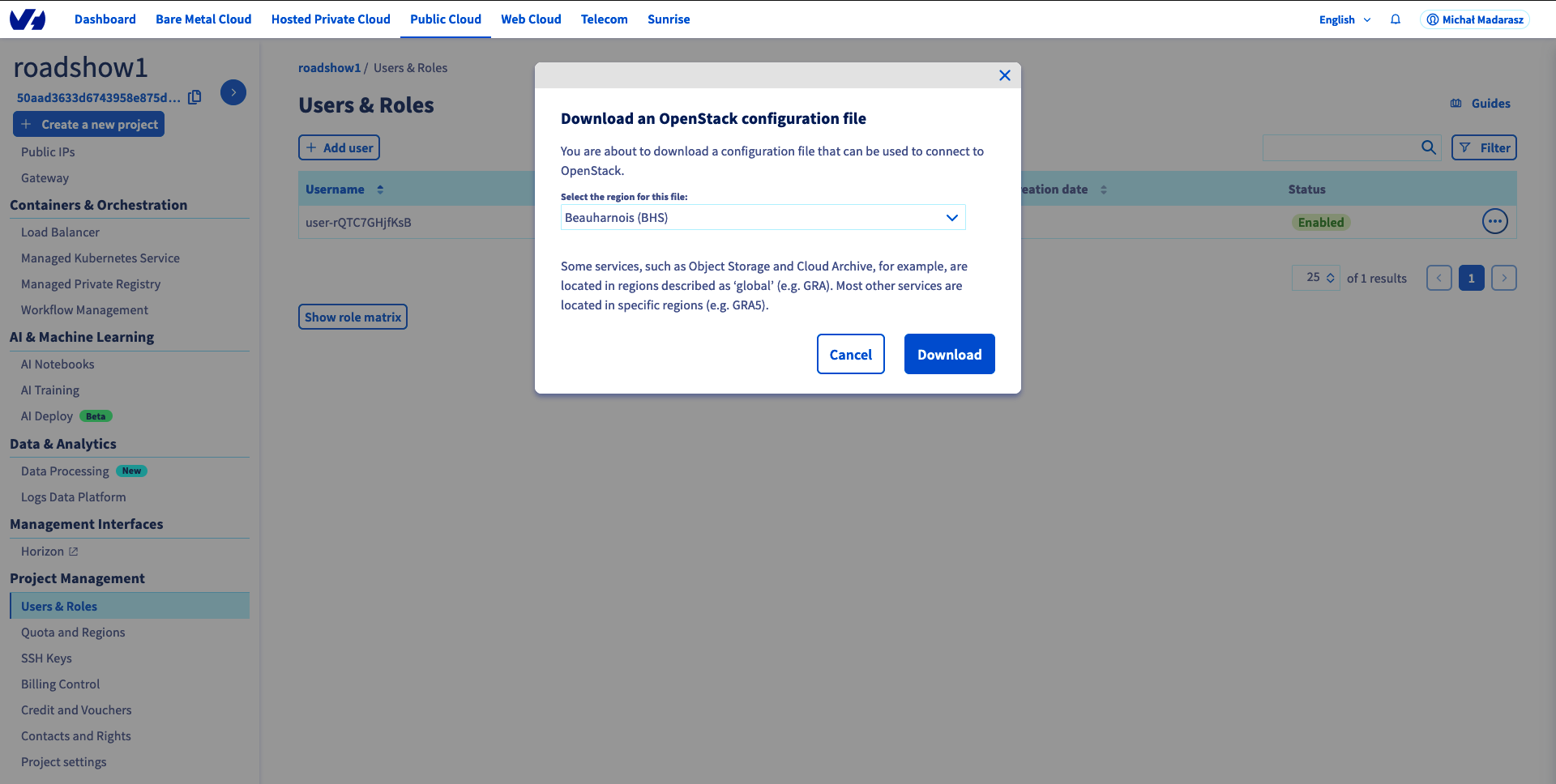
Task: Click the project ID 50aad3633d6743958e875d… text
Action: click(x=98, y=97)
